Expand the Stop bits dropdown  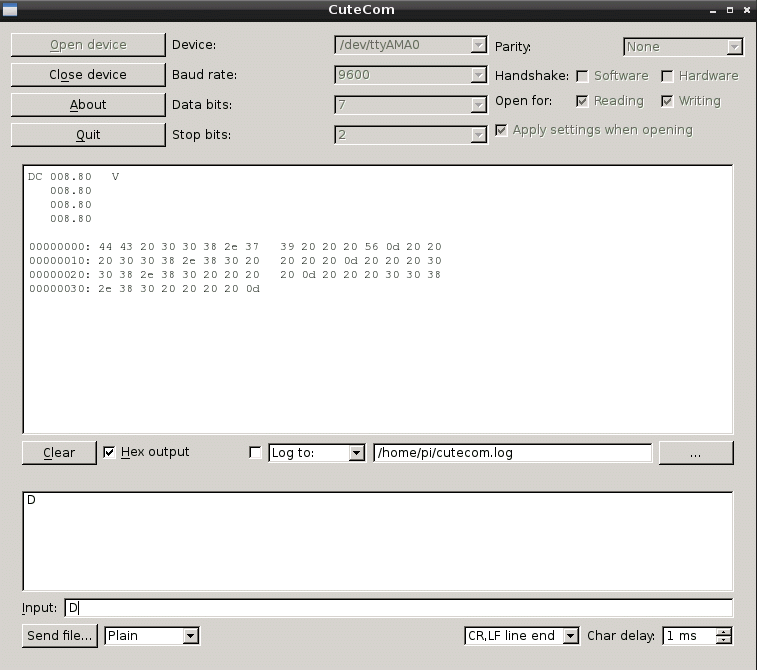point(478,135)
